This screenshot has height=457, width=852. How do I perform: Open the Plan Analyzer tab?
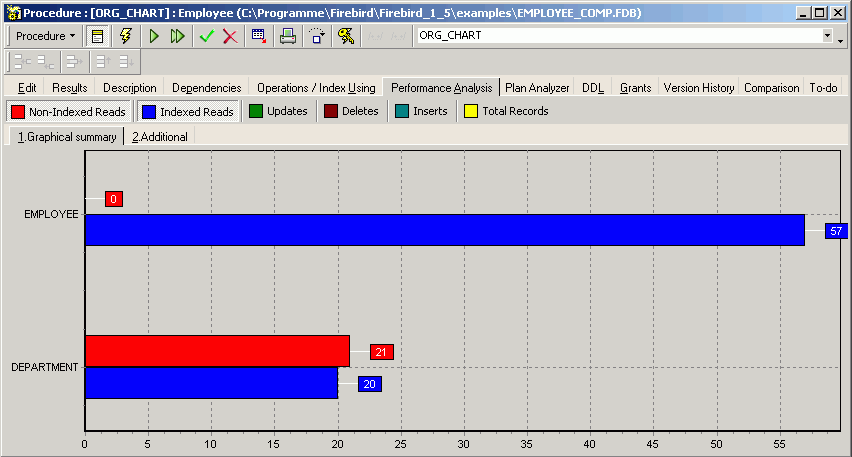[x=537, y=88]
